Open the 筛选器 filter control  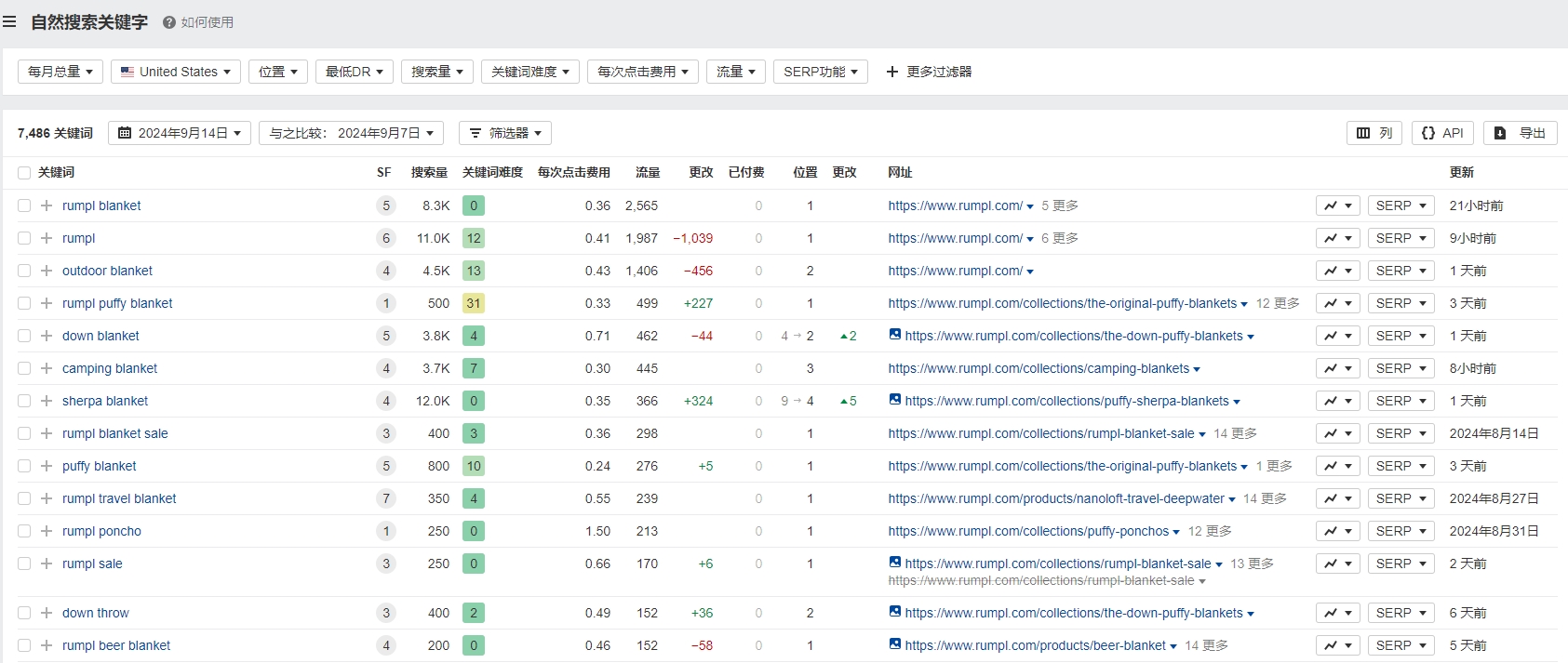(x=505, y=133)
